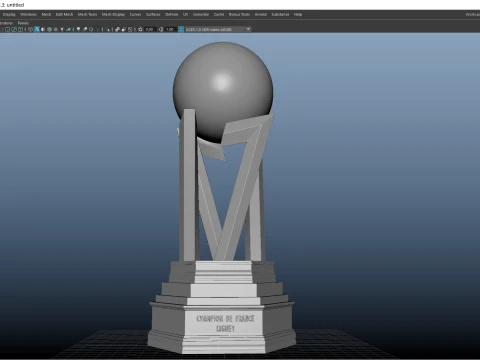Screen dimensions: 480x360
Task: Click the Gamma value field showing 1.00
Action: [170, 29]
